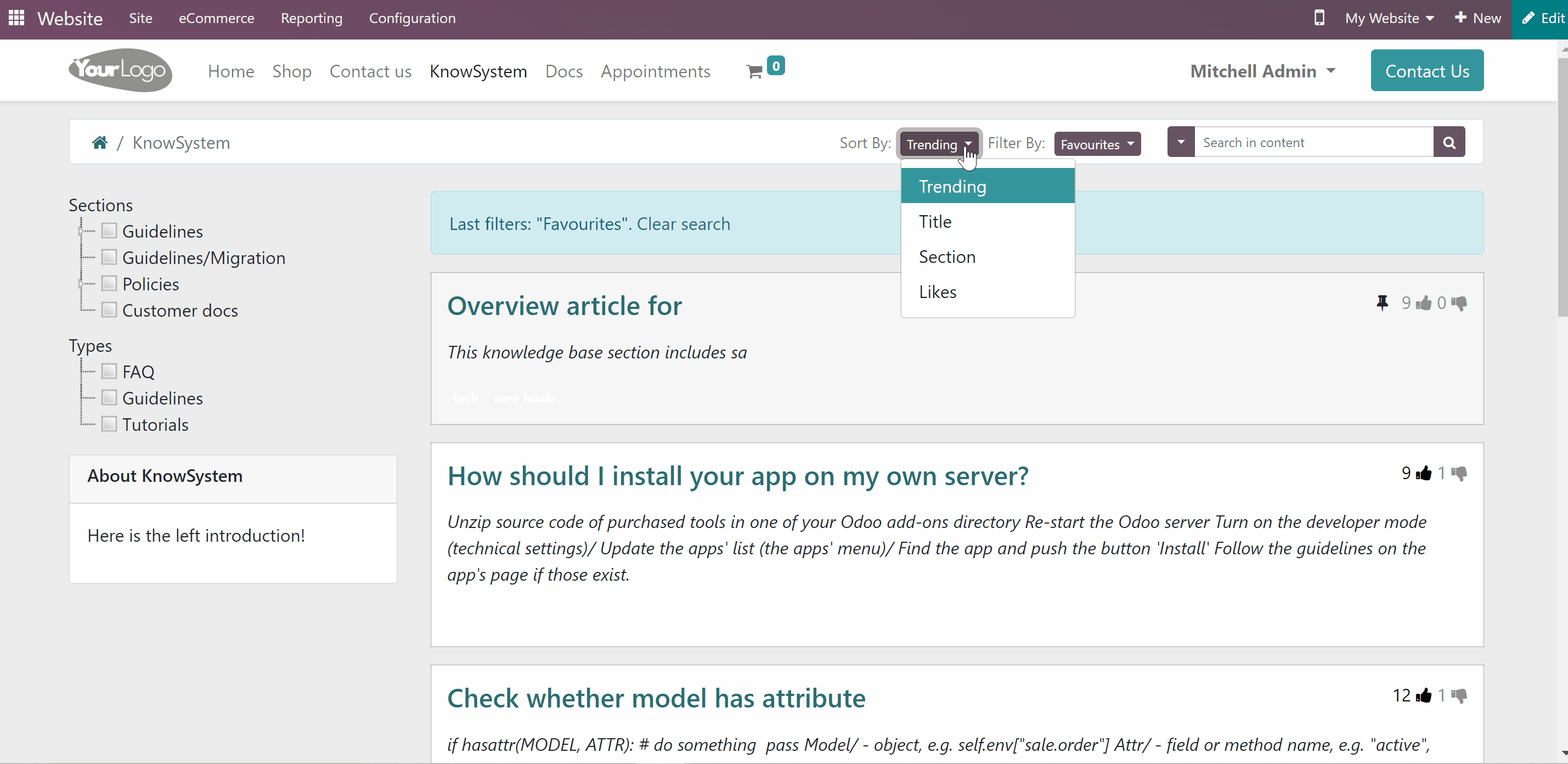Open the Docs nav link

click(563, 71)
